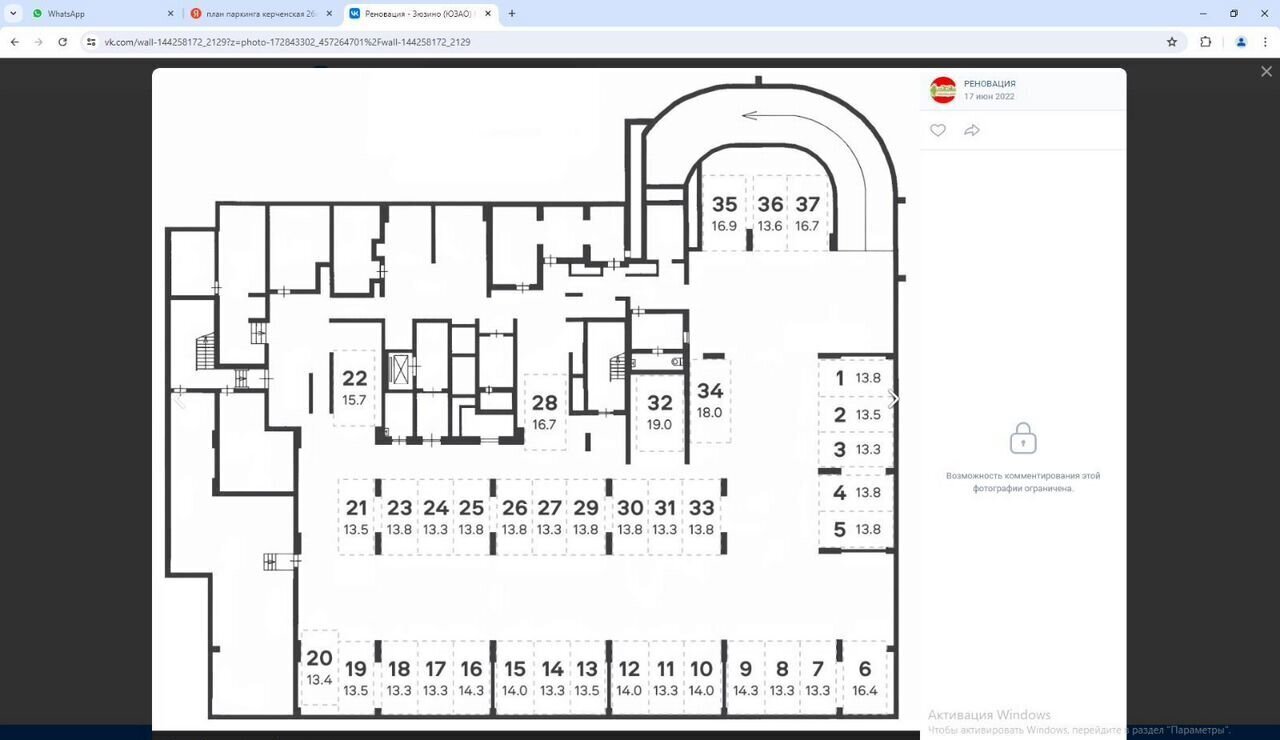1280x740 pixels.
Task: Go to the previous photo arrow
Action: point(180,399)
